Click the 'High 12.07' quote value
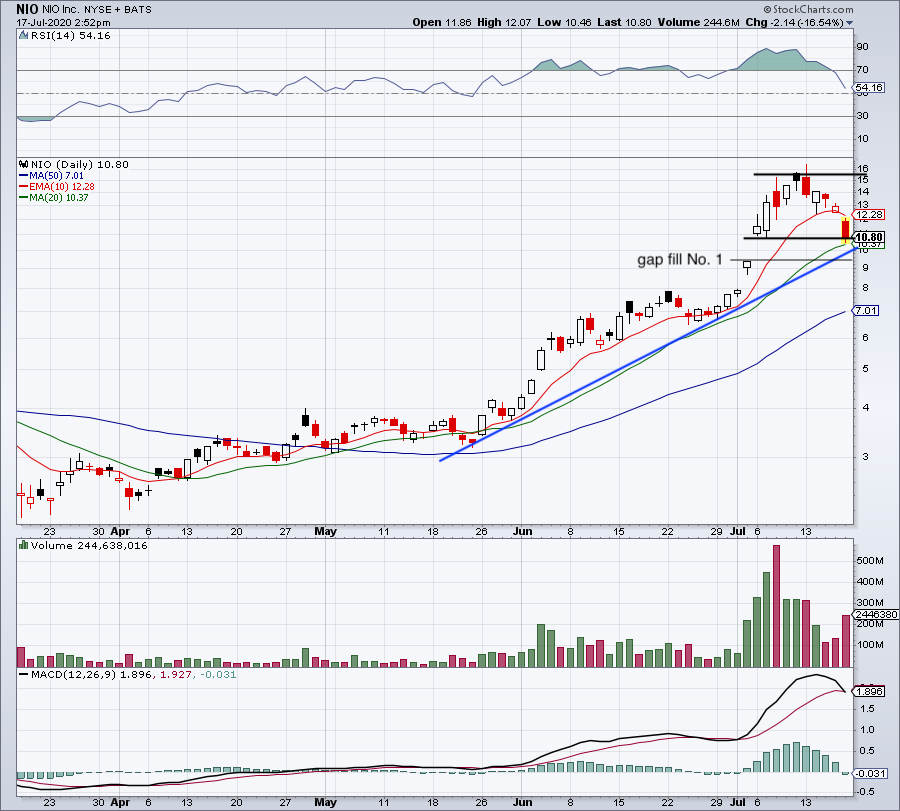Image resolution: width=900 pixels, height=811 pixels. pyautogui.click(x=505, y=22)
